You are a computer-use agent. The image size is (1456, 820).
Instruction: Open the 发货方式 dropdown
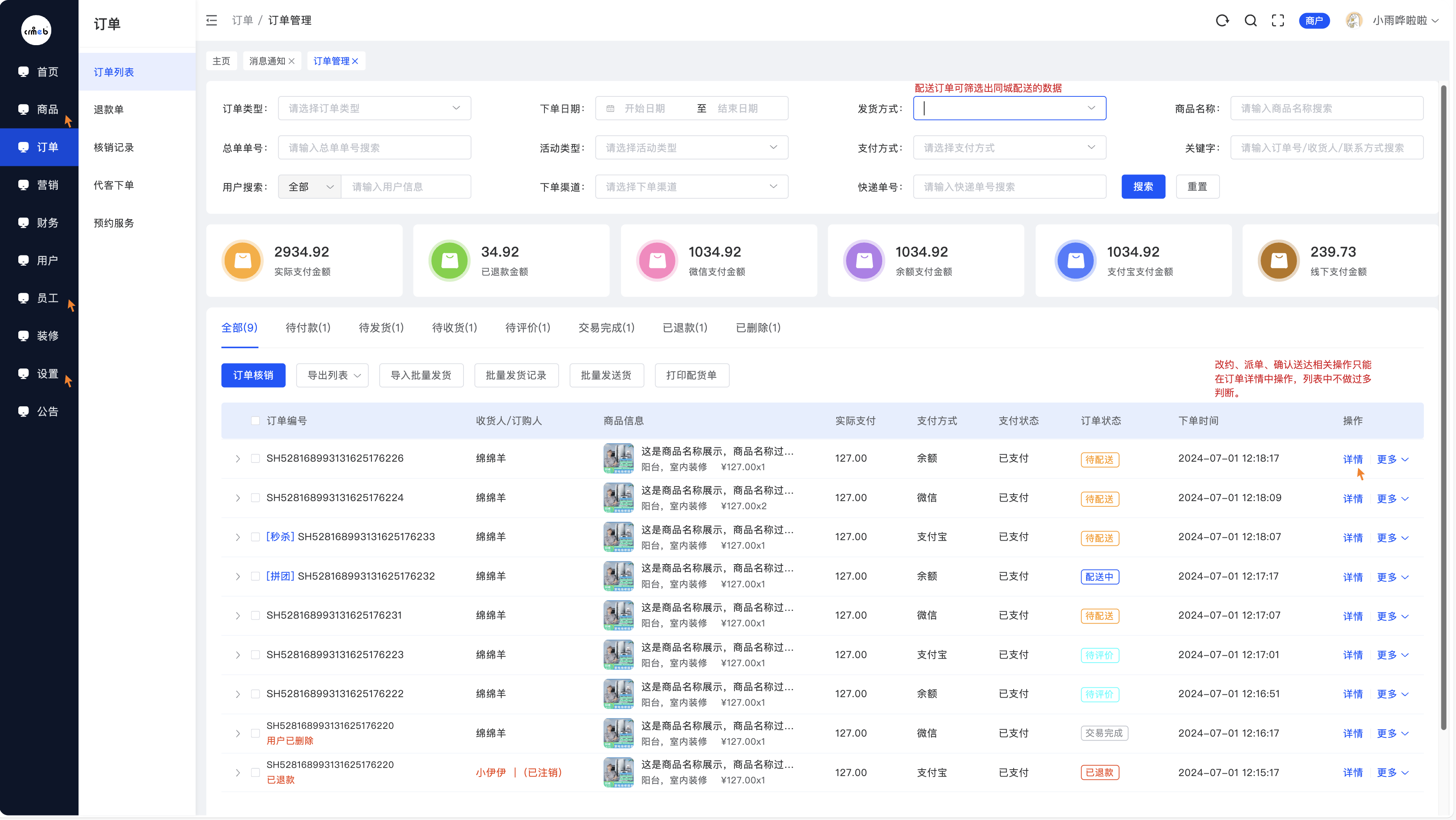click(x=1010, y=109)
